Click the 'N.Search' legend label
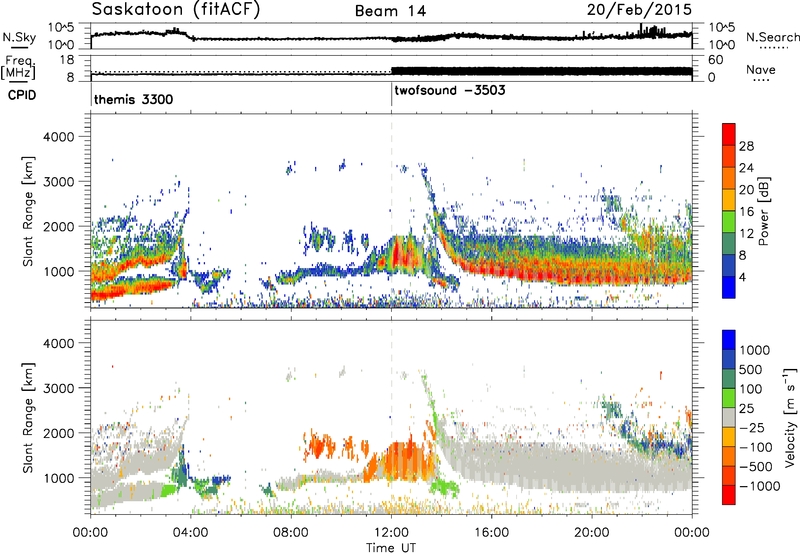 point(772,37)
